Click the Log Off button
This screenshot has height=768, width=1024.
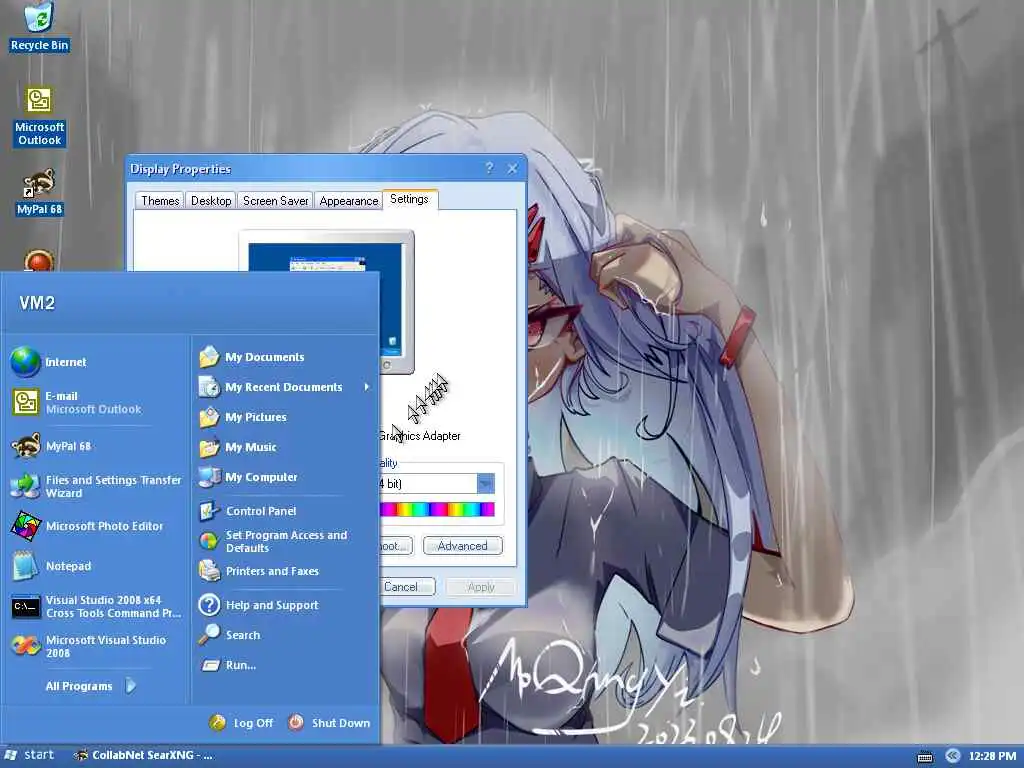(241, 723)
